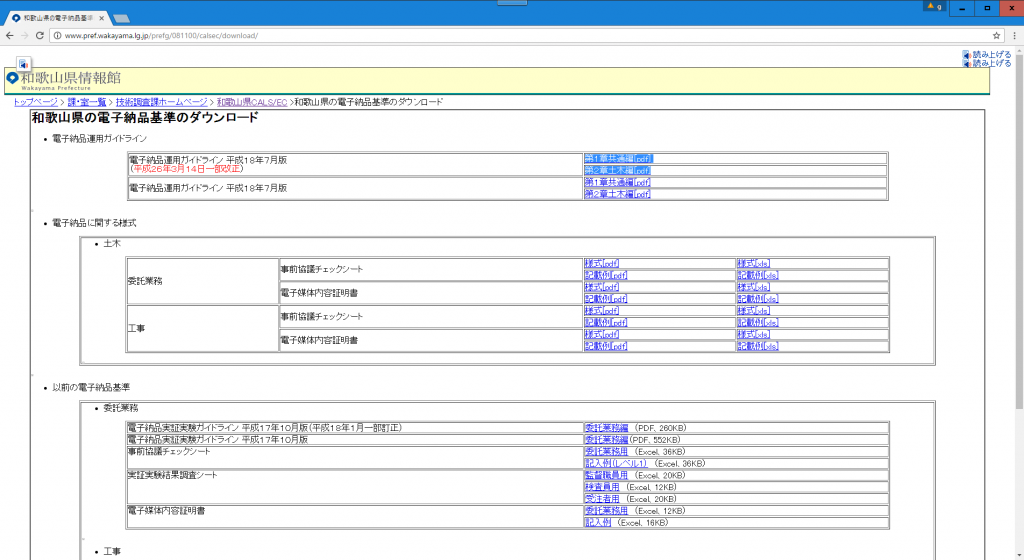The height and width of the screenshot is (560, 1024).
Task: Go to 技術調査課ホームページ breadcrumb
Action: click(161, 102)
